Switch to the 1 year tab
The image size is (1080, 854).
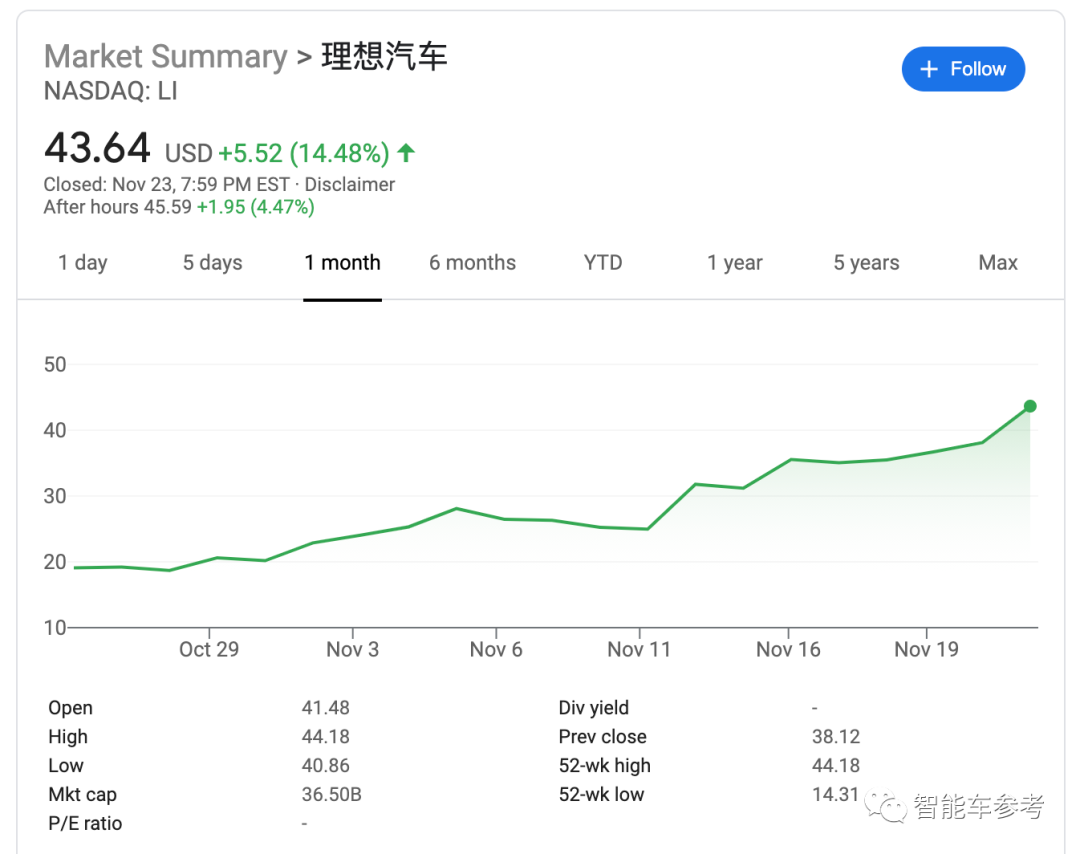point(735,262)
